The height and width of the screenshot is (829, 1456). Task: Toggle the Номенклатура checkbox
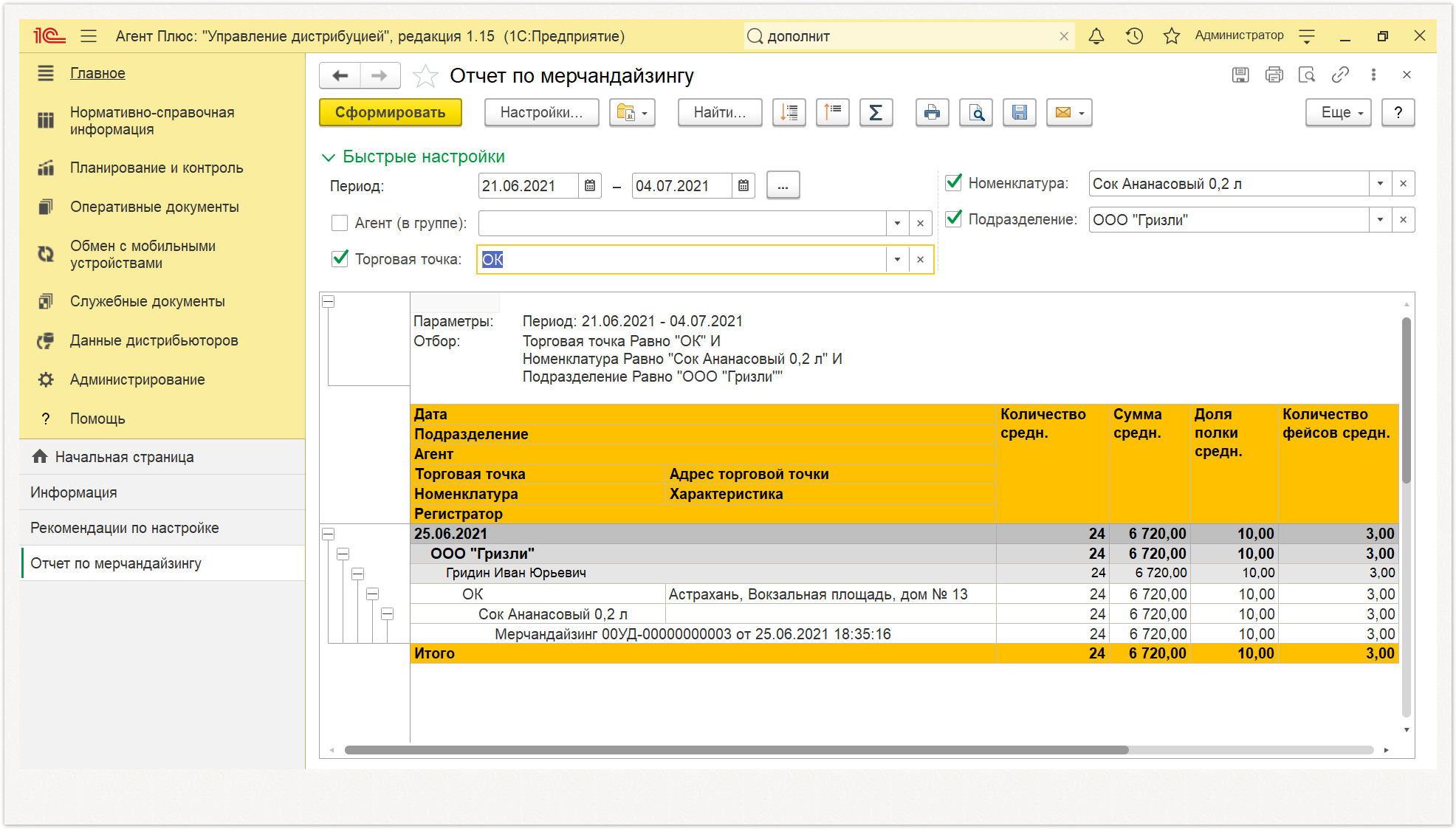pos(954,183)
